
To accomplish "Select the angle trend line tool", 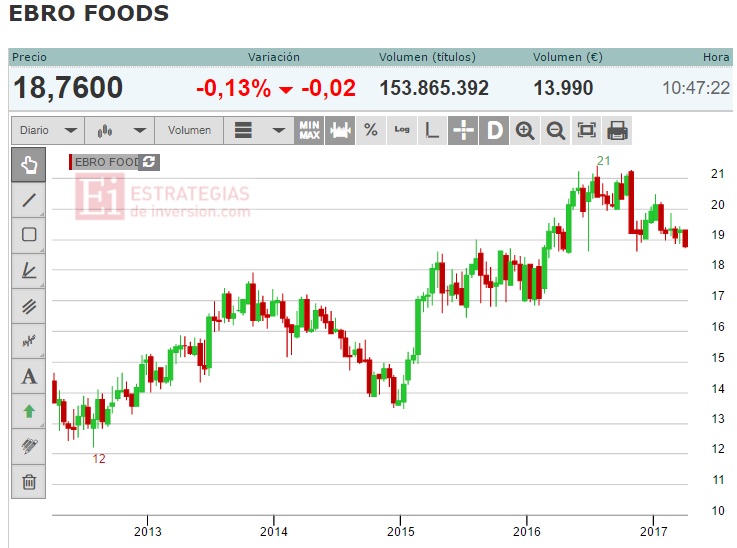I will click(x=29, y=271).
